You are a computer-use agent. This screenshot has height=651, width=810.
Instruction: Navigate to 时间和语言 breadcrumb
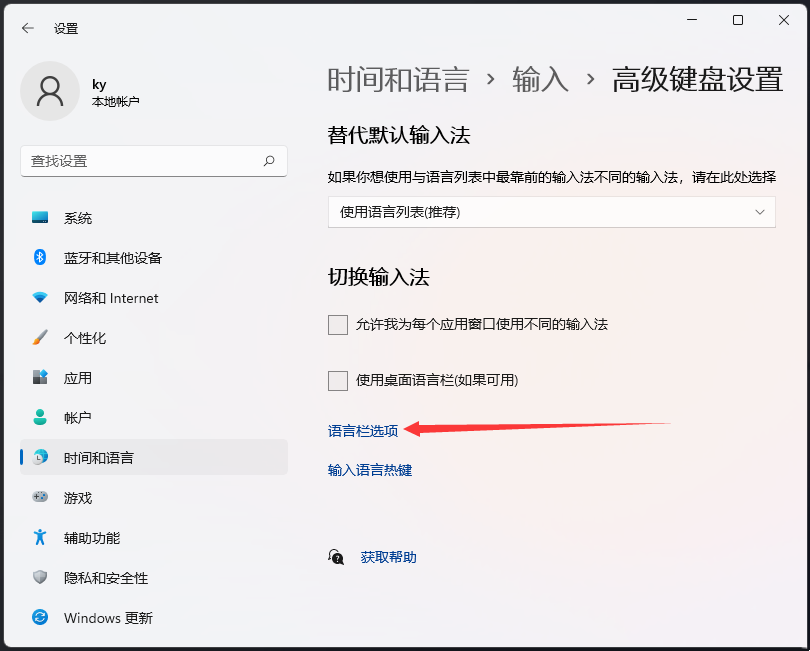tap(398, 80)
